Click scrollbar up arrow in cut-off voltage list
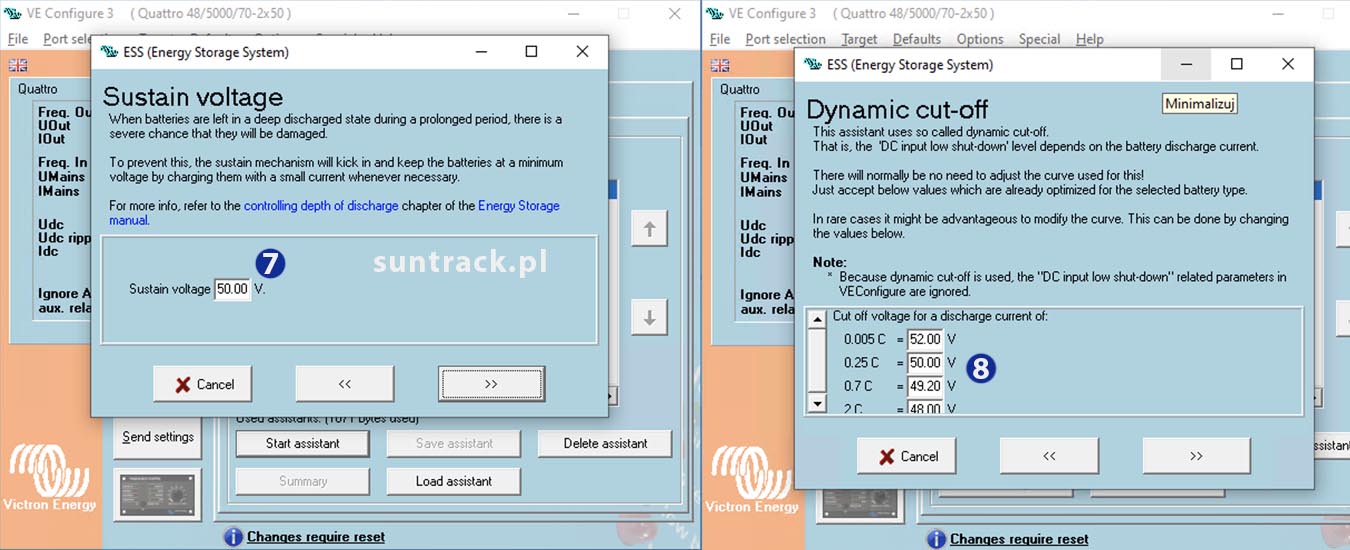This screenshot has width=1350, height=550. pyautogui.click(x=817, y=320)
